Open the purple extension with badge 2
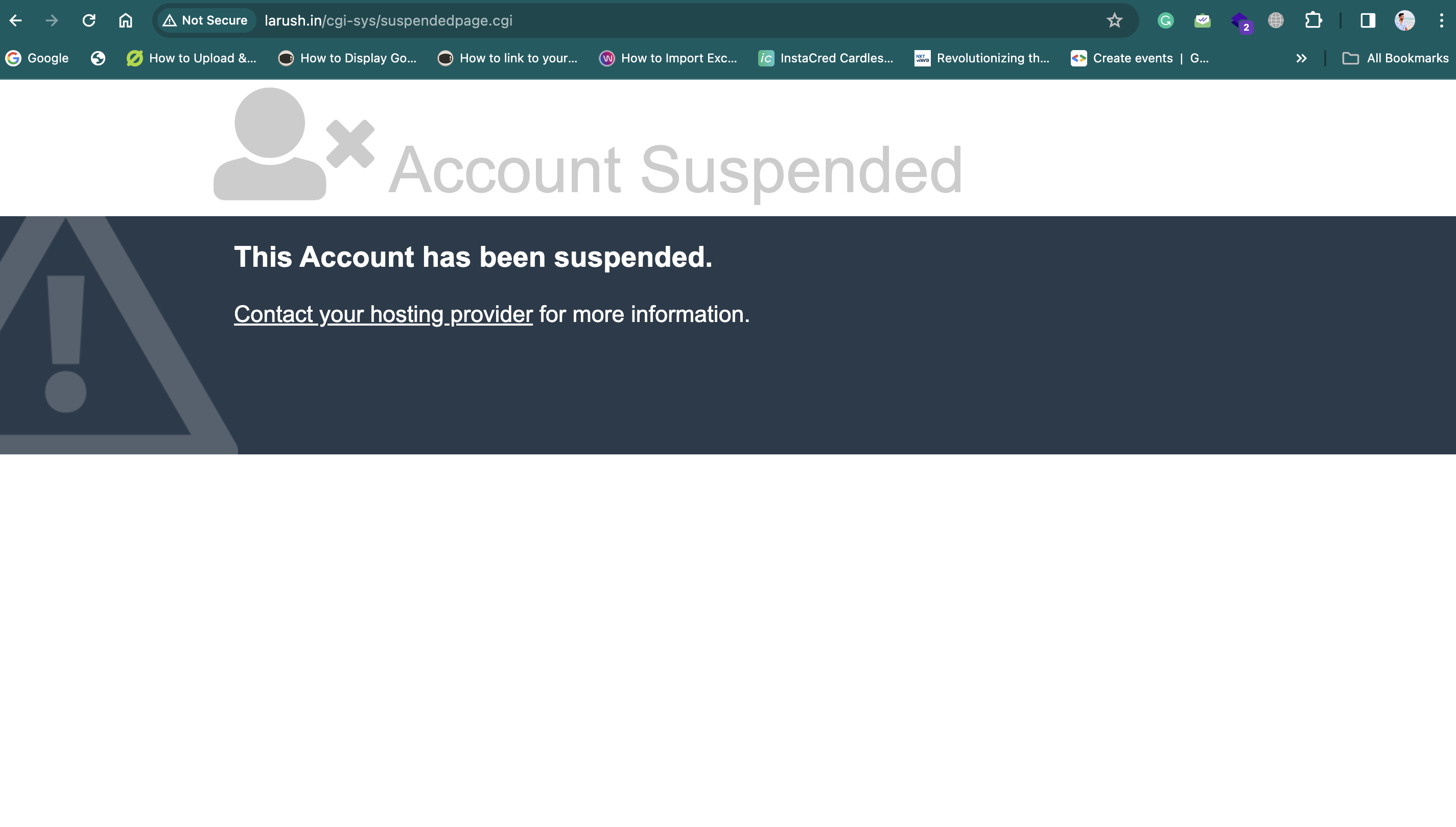The image size is (1456, 827). 1241,22
